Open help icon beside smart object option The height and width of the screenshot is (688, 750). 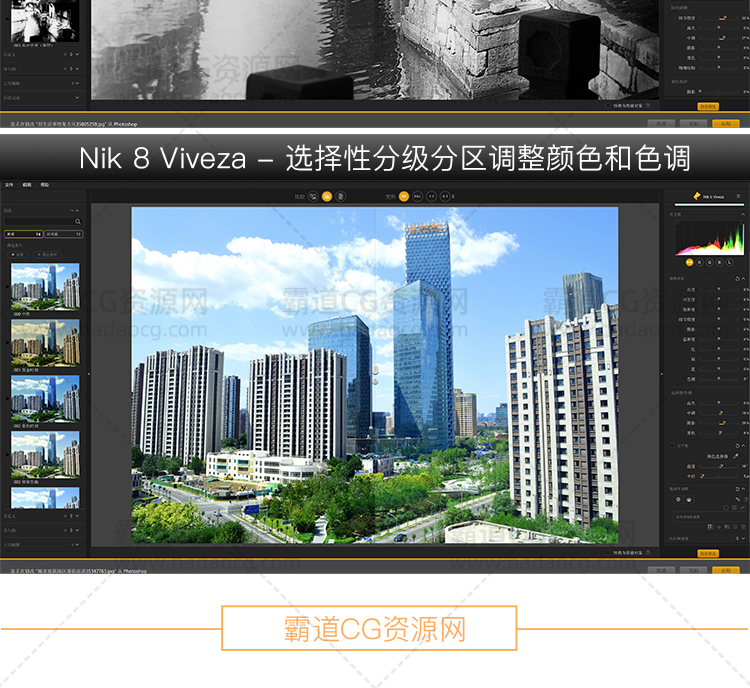click(x=648, y=553)
